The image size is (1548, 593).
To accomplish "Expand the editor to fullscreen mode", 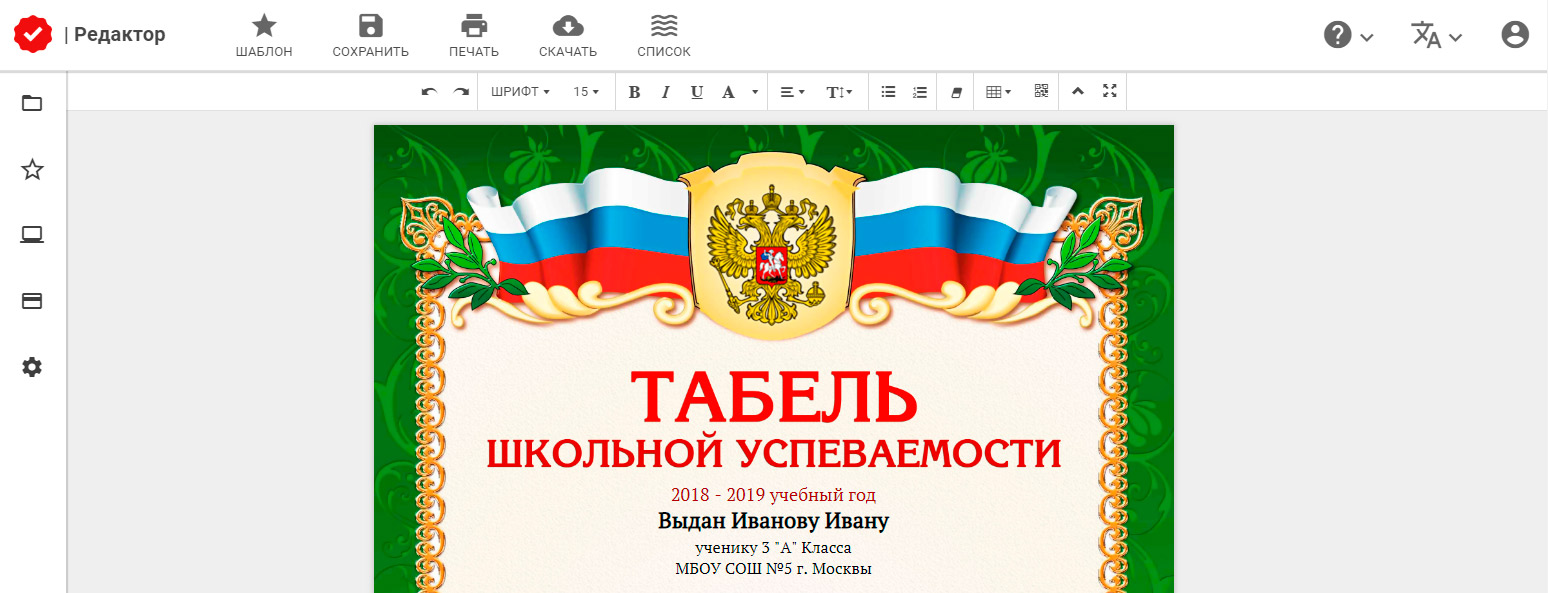I will (1109, 91).
